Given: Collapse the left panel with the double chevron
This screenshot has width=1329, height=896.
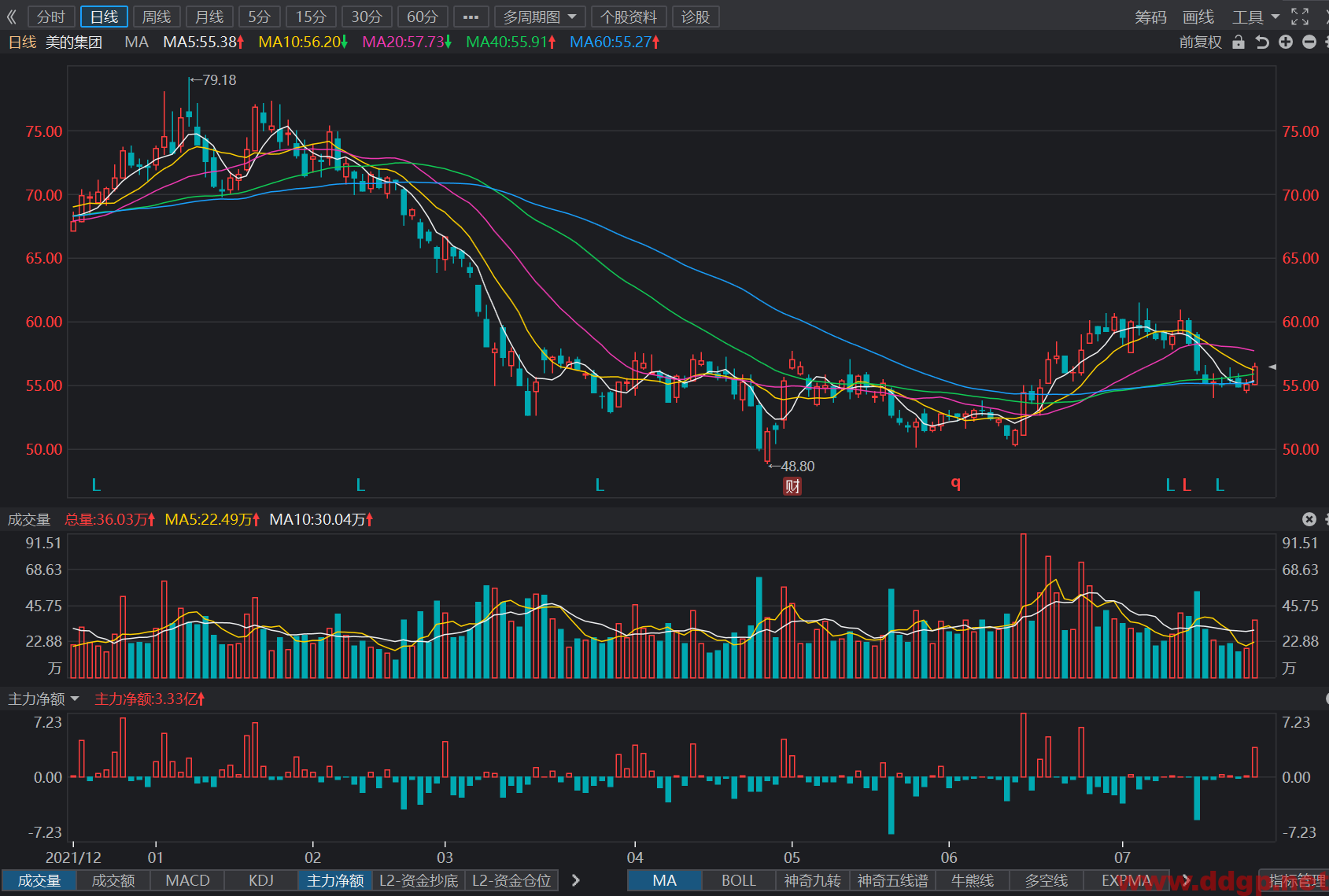Looking at the screenshot, I should click(x=11, y=17).
